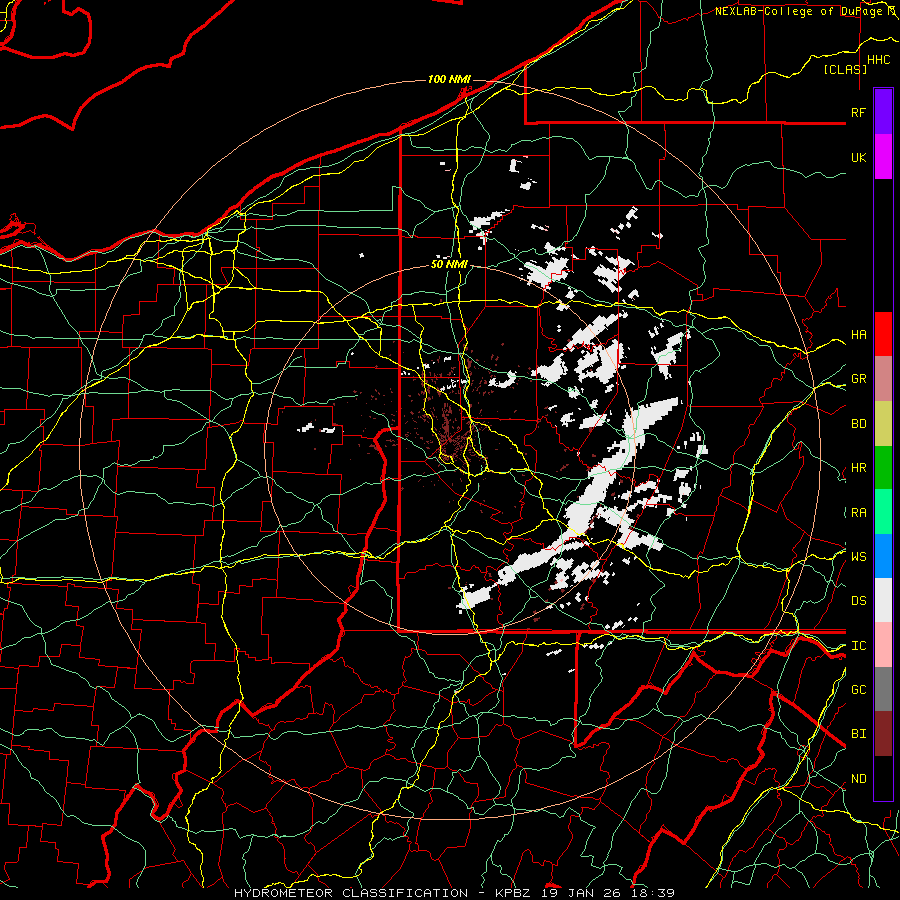This screenshot has height=900, width=900.
Task: Click the UK magenta legend swatch
Action: click(883, 157)
